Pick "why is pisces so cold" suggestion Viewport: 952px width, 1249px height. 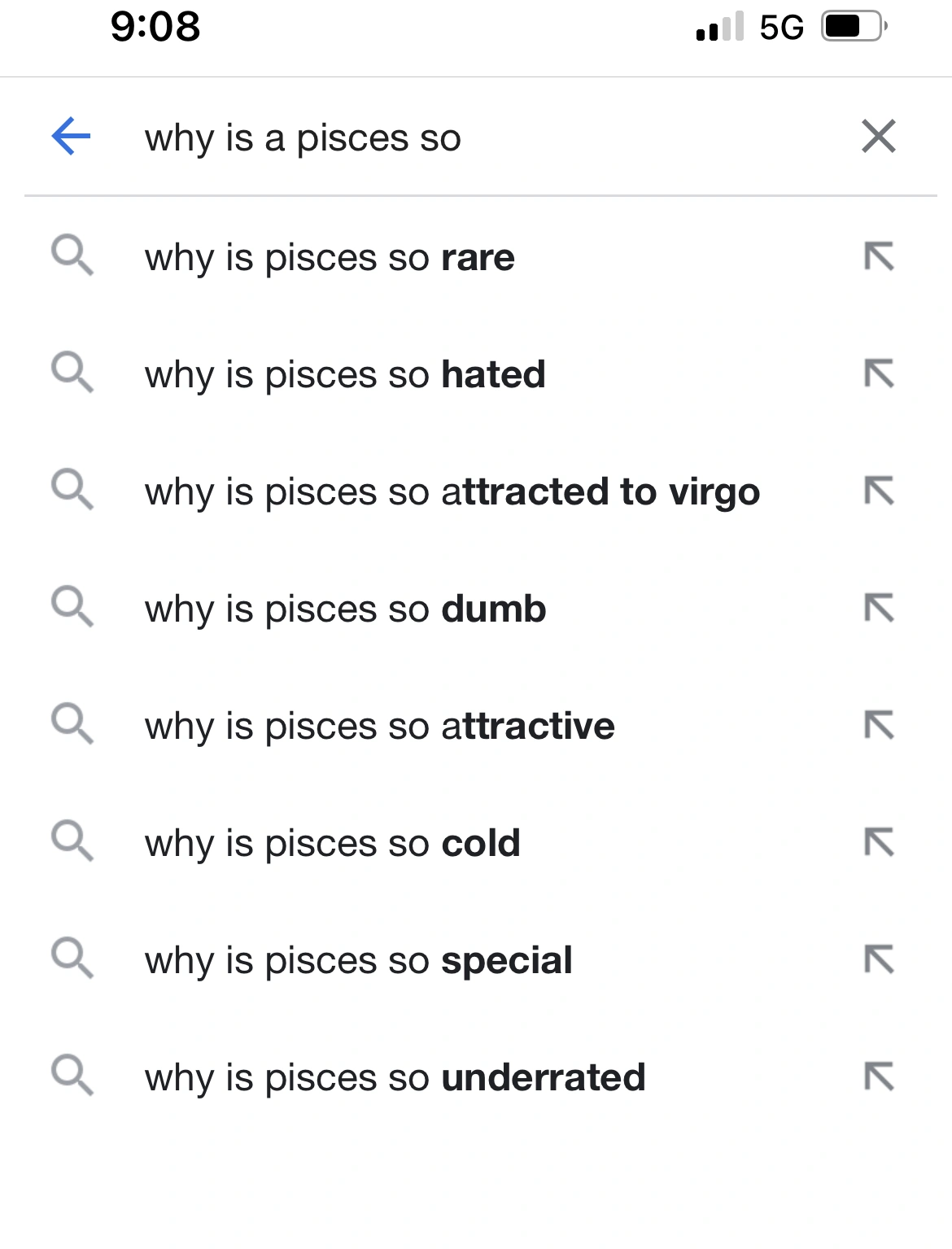coord(332,844)
